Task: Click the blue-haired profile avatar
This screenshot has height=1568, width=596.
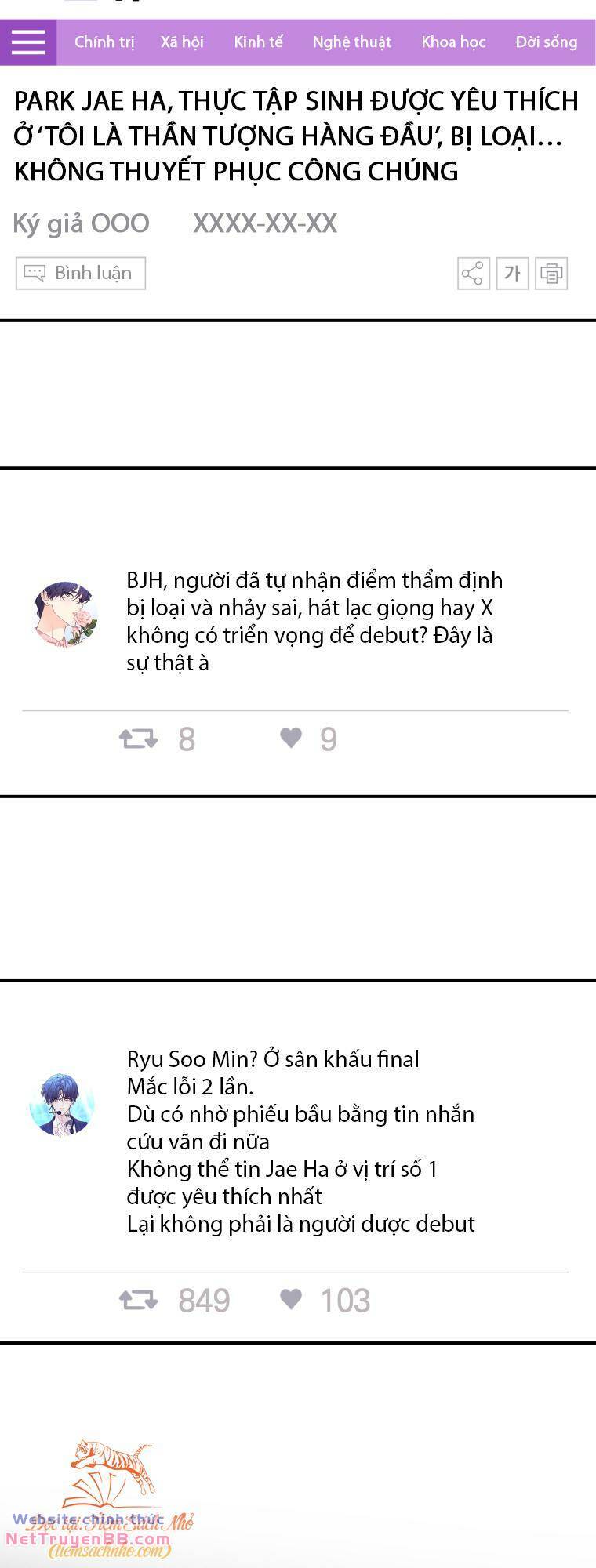Action: pyautogui.click(x=62, y=1104)
